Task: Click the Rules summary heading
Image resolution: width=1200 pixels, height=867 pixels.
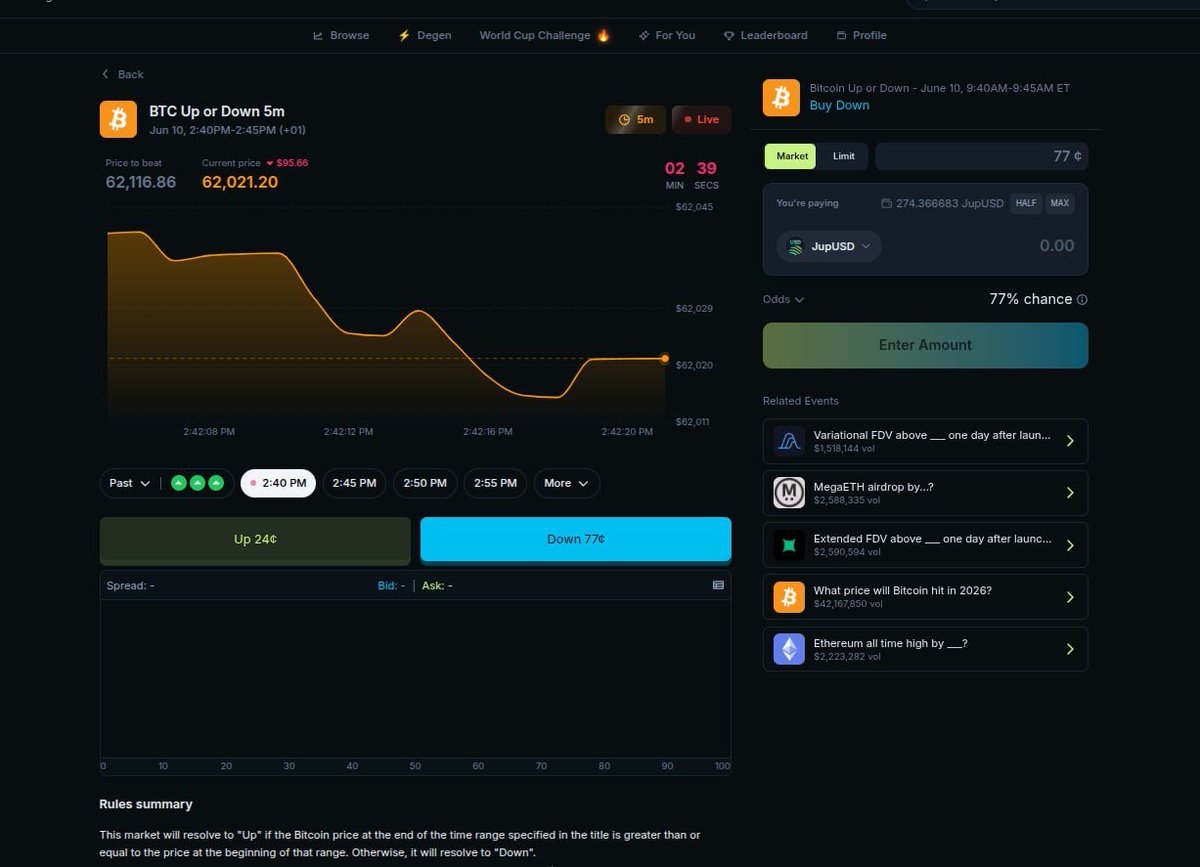Action: coord(146,804)
